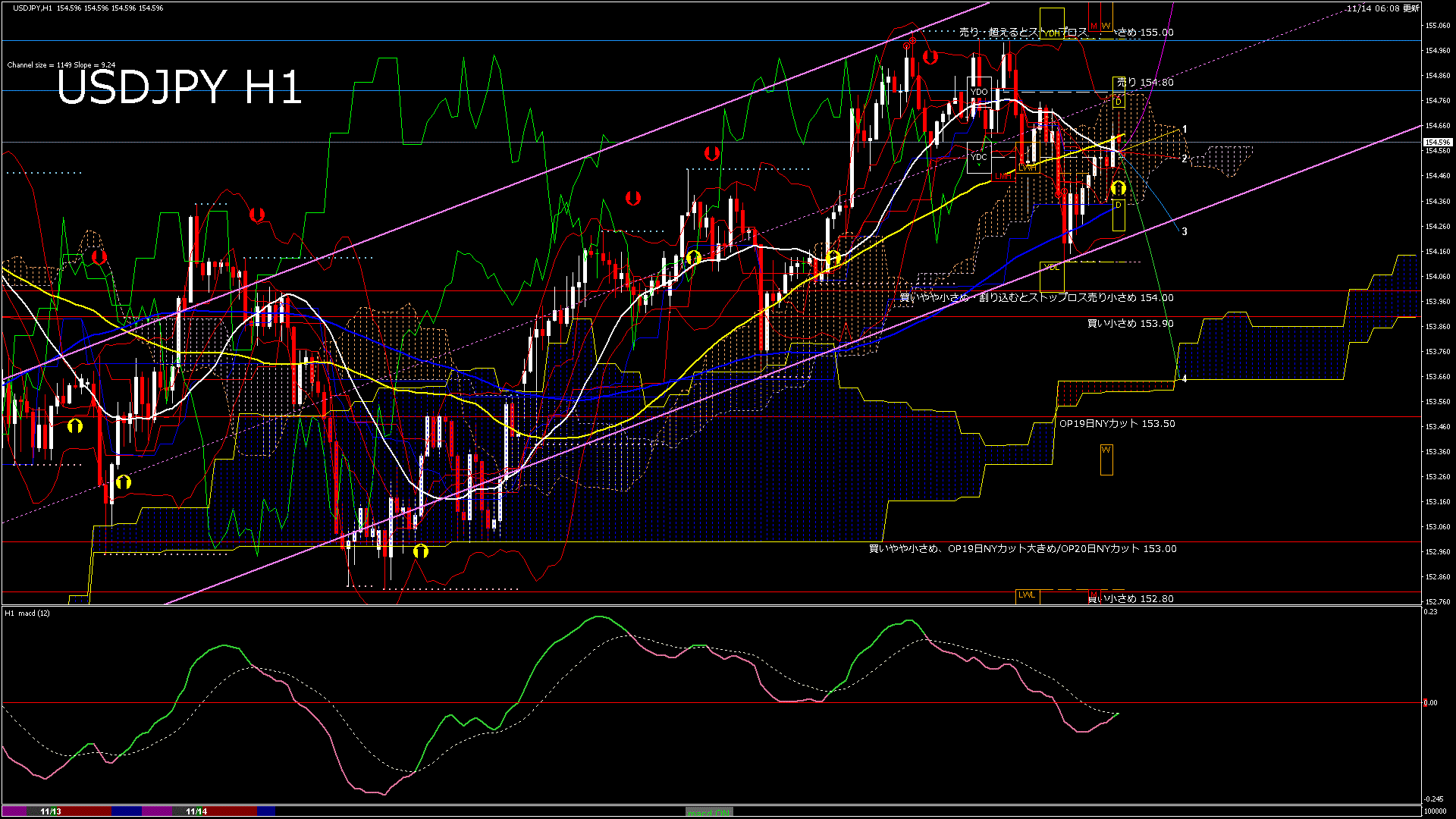
Task: Click the orange "W" weekly pivot marker box
Action: tap(1106, 26)
